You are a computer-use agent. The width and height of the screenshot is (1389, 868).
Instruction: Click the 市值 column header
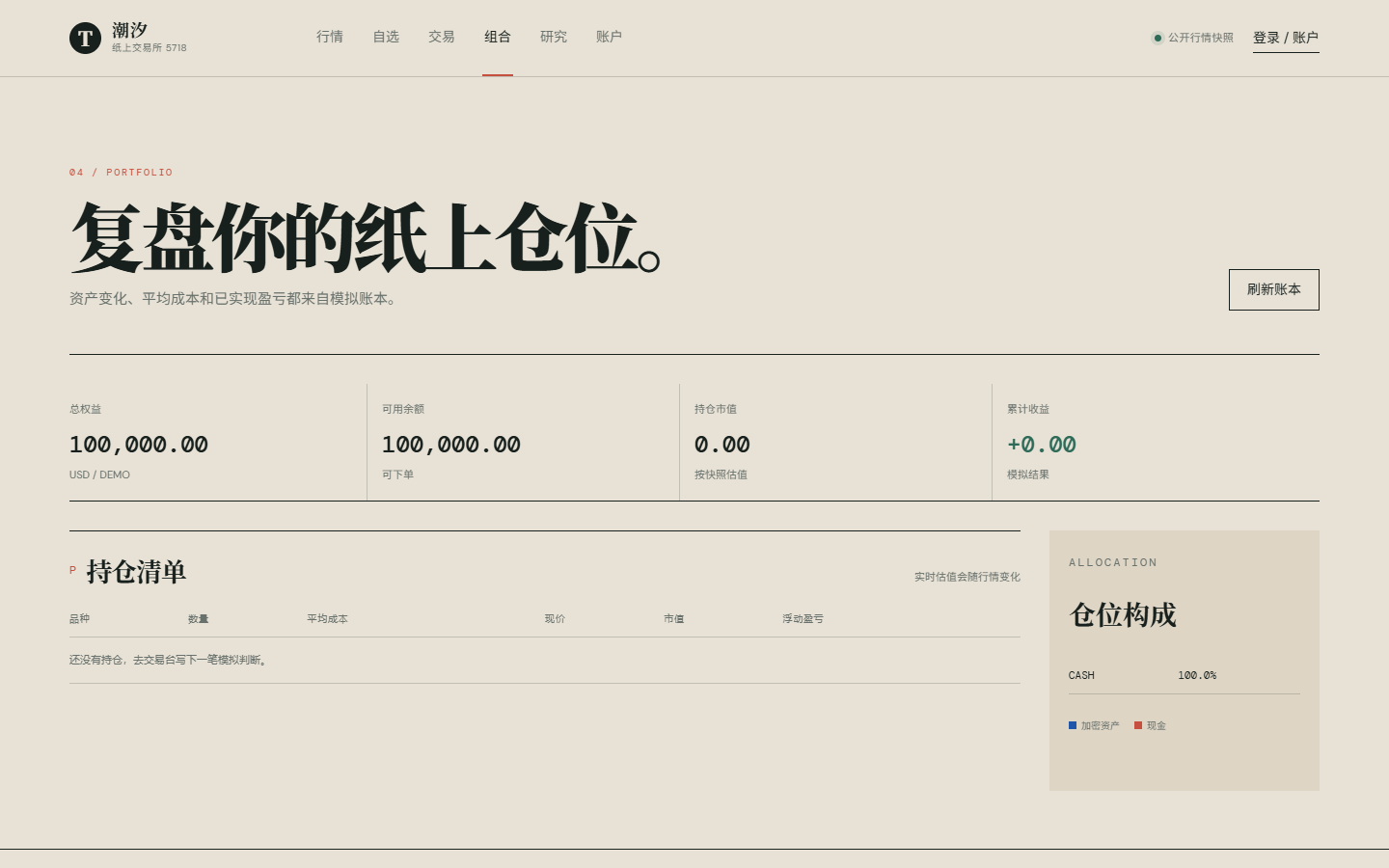point(673,619)
